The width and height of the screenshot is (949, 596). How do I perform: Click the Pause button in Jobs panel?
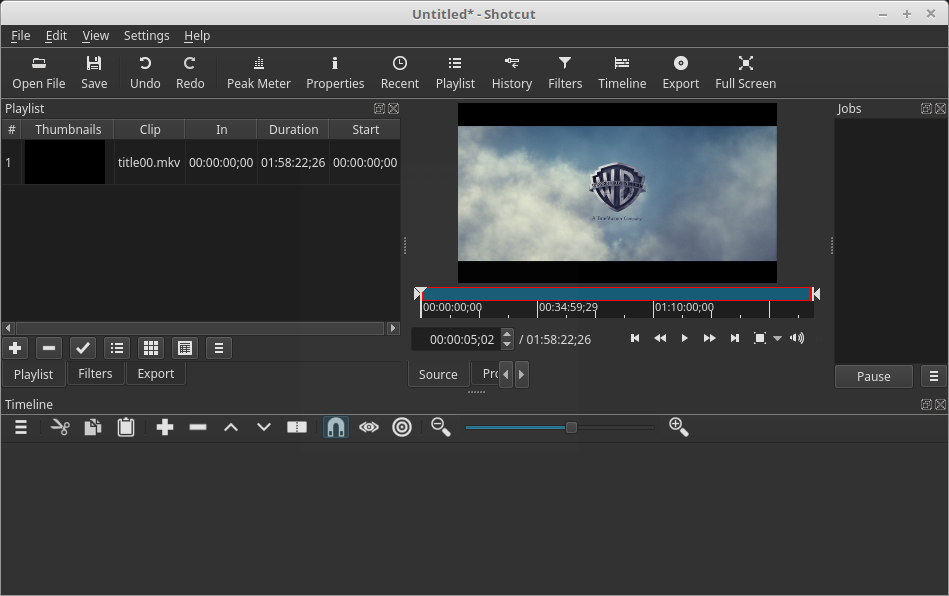(873, 376)
